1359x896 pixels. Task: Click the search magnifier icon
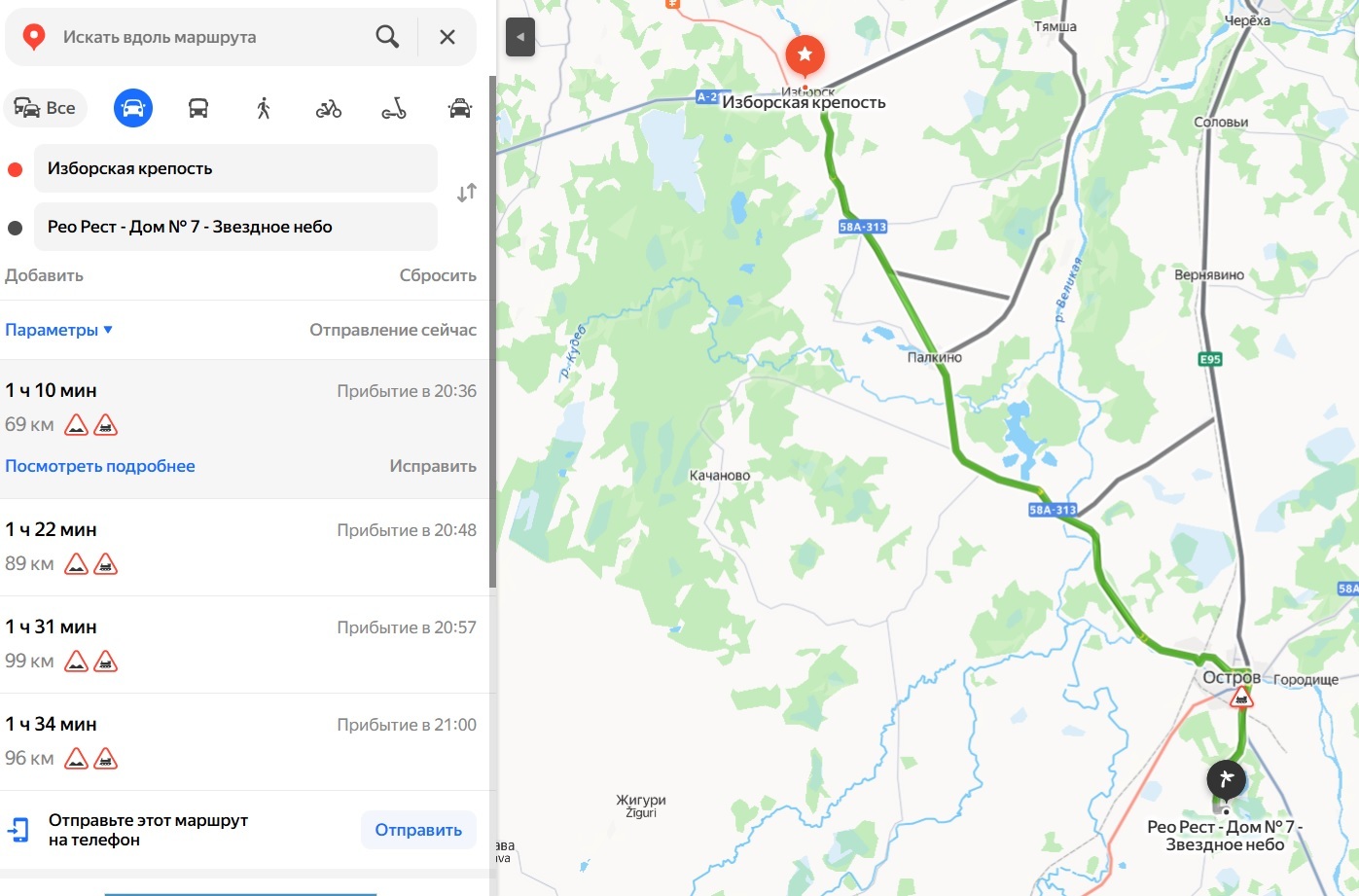387,37
